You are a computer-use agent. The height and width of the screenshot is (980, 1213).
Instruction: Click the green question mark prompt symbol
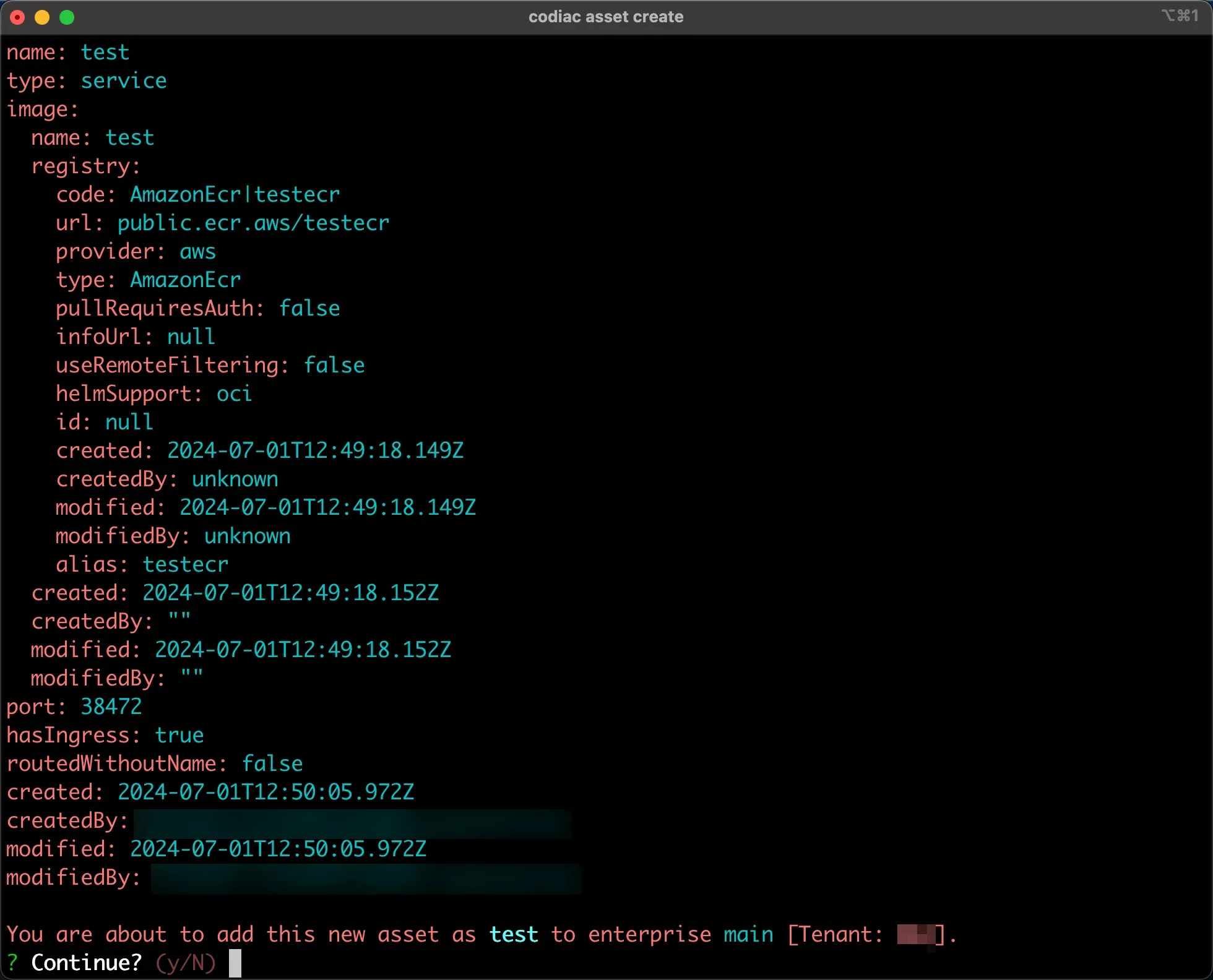pyautogui.click(x=12, y=963)
